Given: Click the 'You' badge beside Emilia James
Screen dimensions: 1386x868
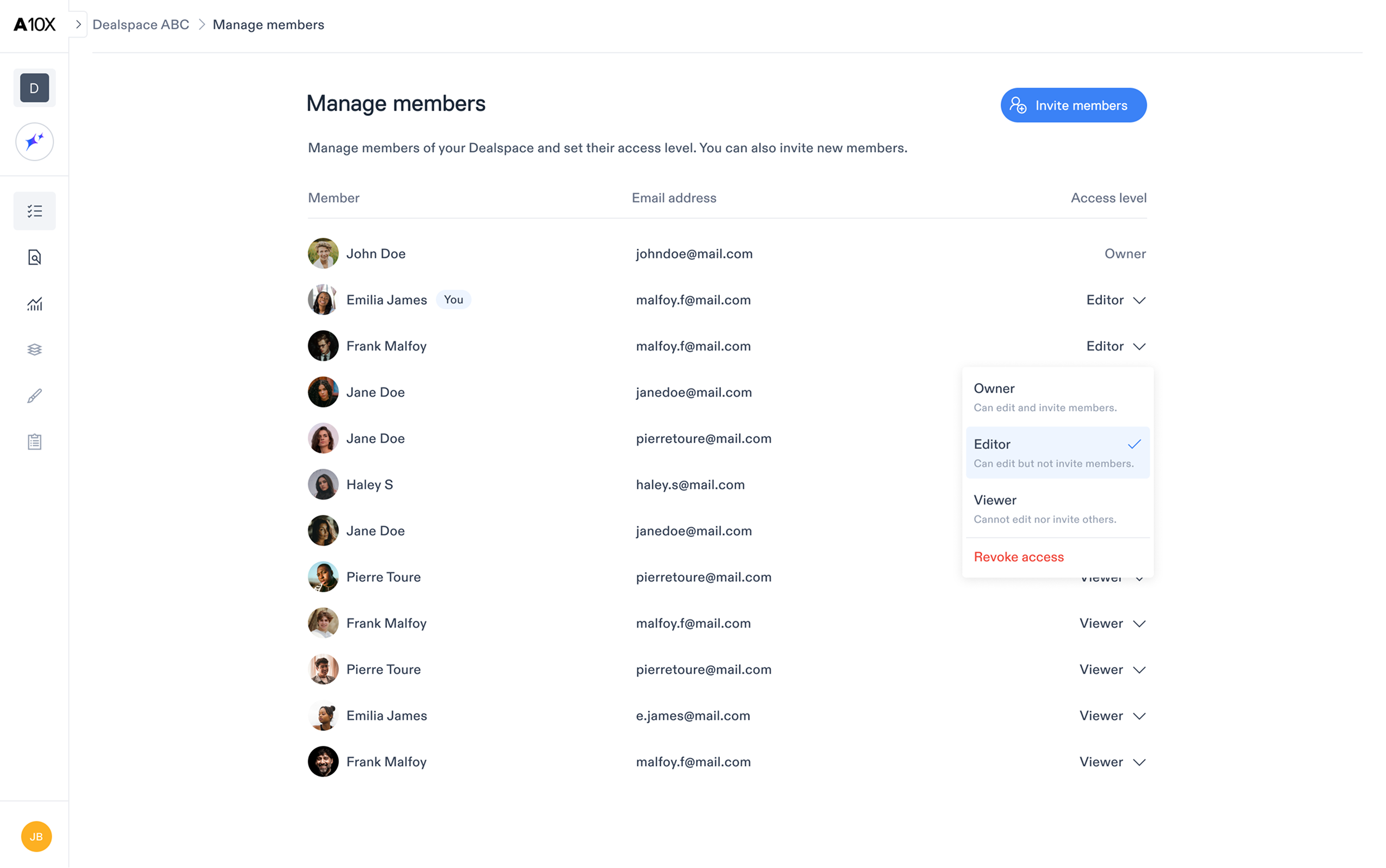Looking at the screenshot, I should click(453, 300).
